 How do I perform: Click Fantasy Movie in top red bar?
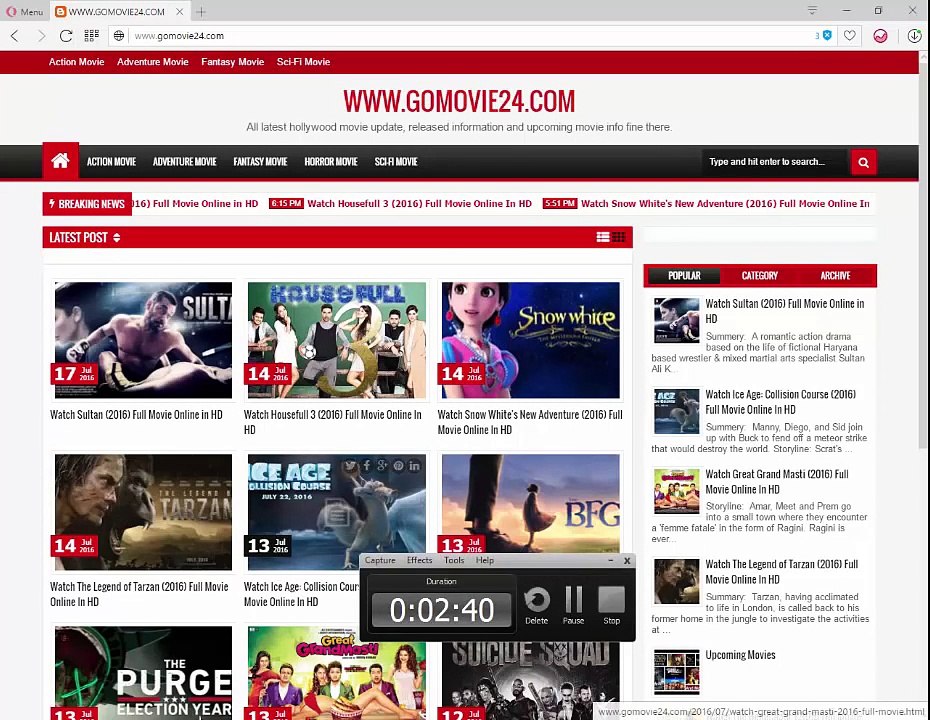point(232,62)
